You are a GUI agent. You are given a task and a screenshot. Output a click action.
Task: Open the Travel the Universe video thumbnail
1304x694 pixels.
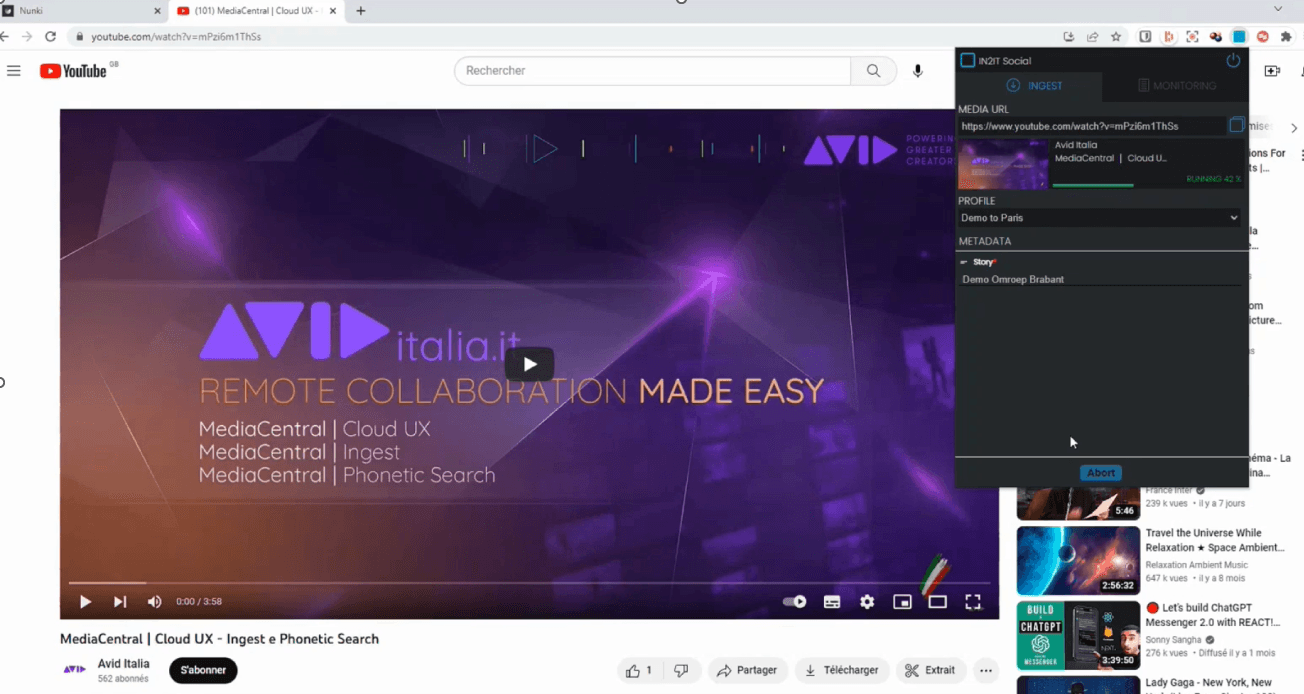[1077, 560]
